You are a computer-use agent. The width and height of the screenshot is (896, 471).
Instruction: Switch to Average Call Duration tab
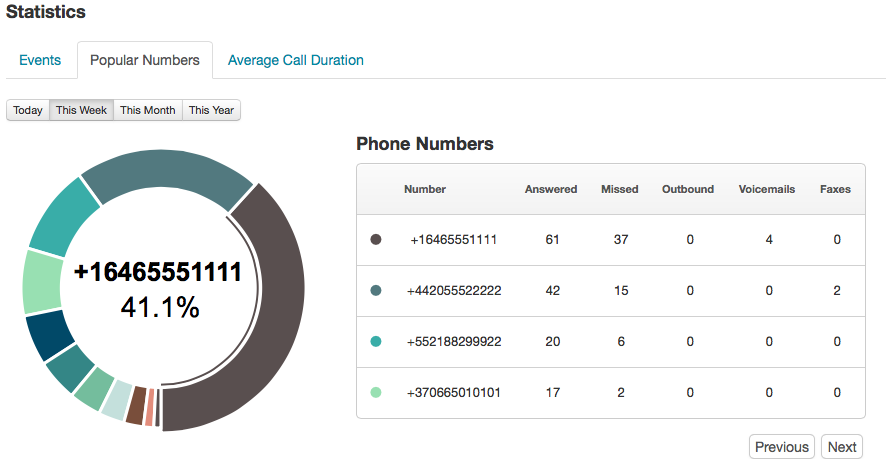click(x=295, y=60)
